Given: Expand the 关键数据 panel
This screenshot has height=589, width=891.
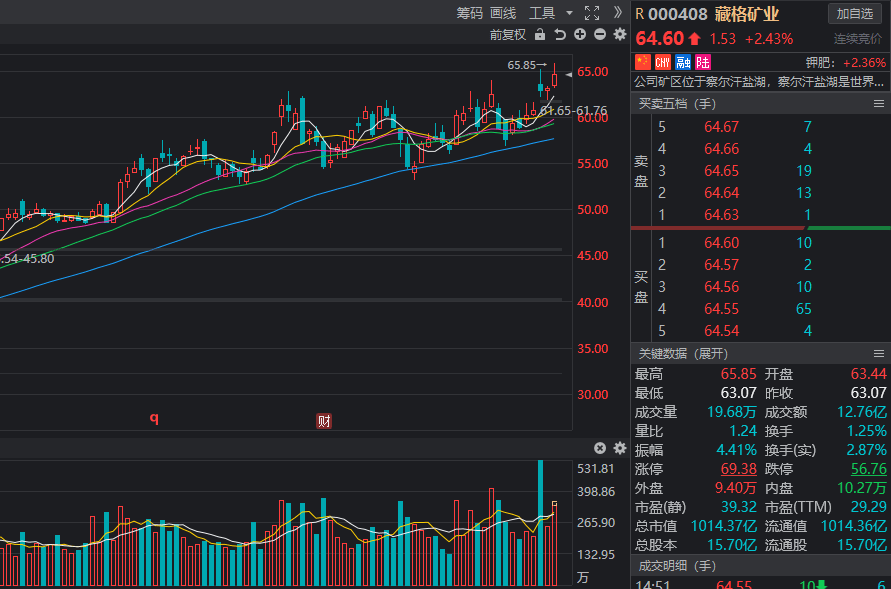Looking at the screenshot, I should pos(684,354).
